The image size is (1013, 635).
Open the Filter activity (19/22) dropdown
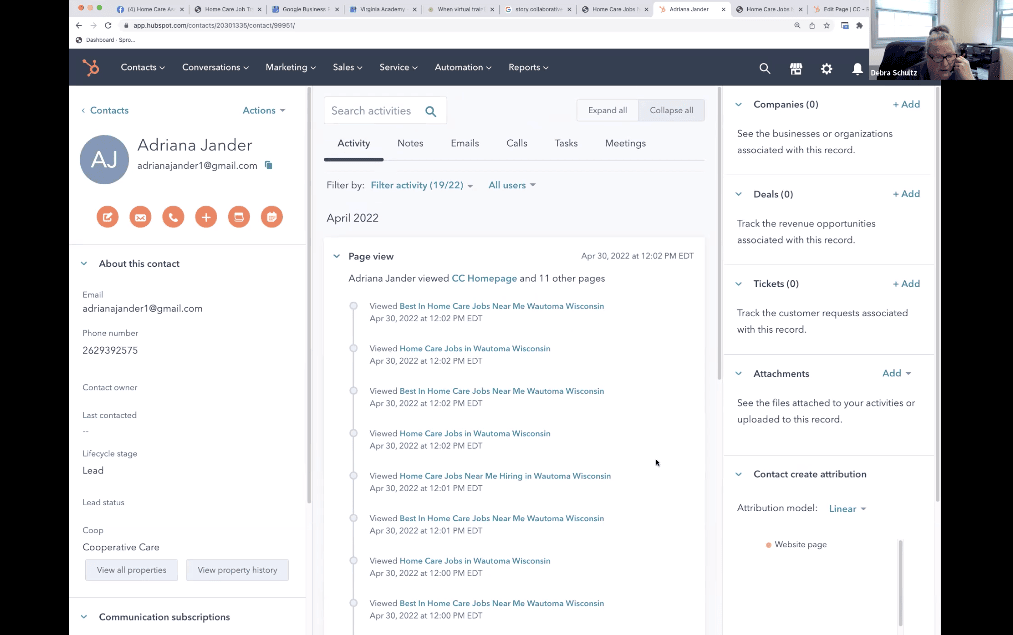422,185
